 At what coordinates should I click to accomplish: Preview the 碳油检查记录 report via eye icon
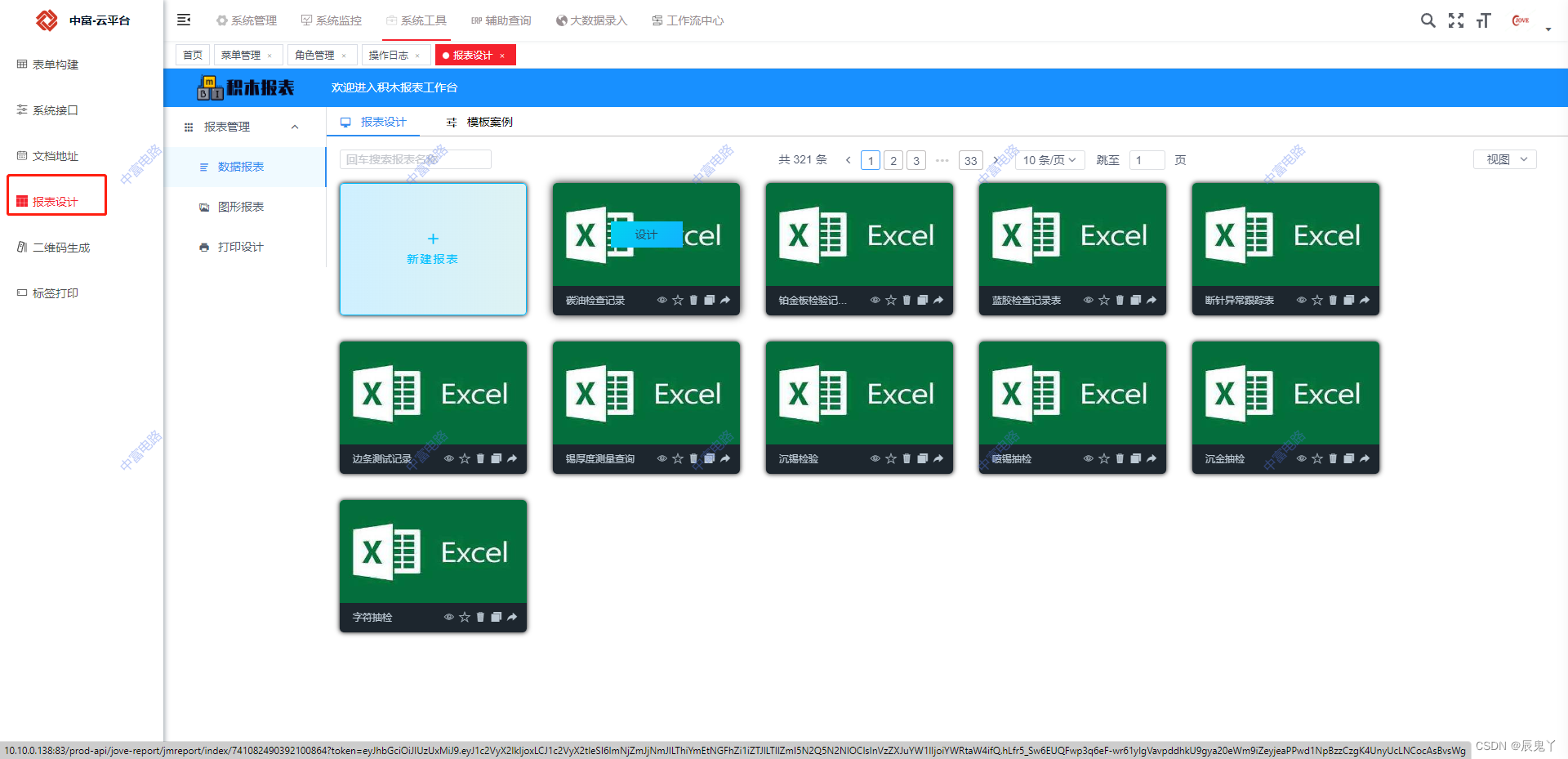[x=661, y=300]
